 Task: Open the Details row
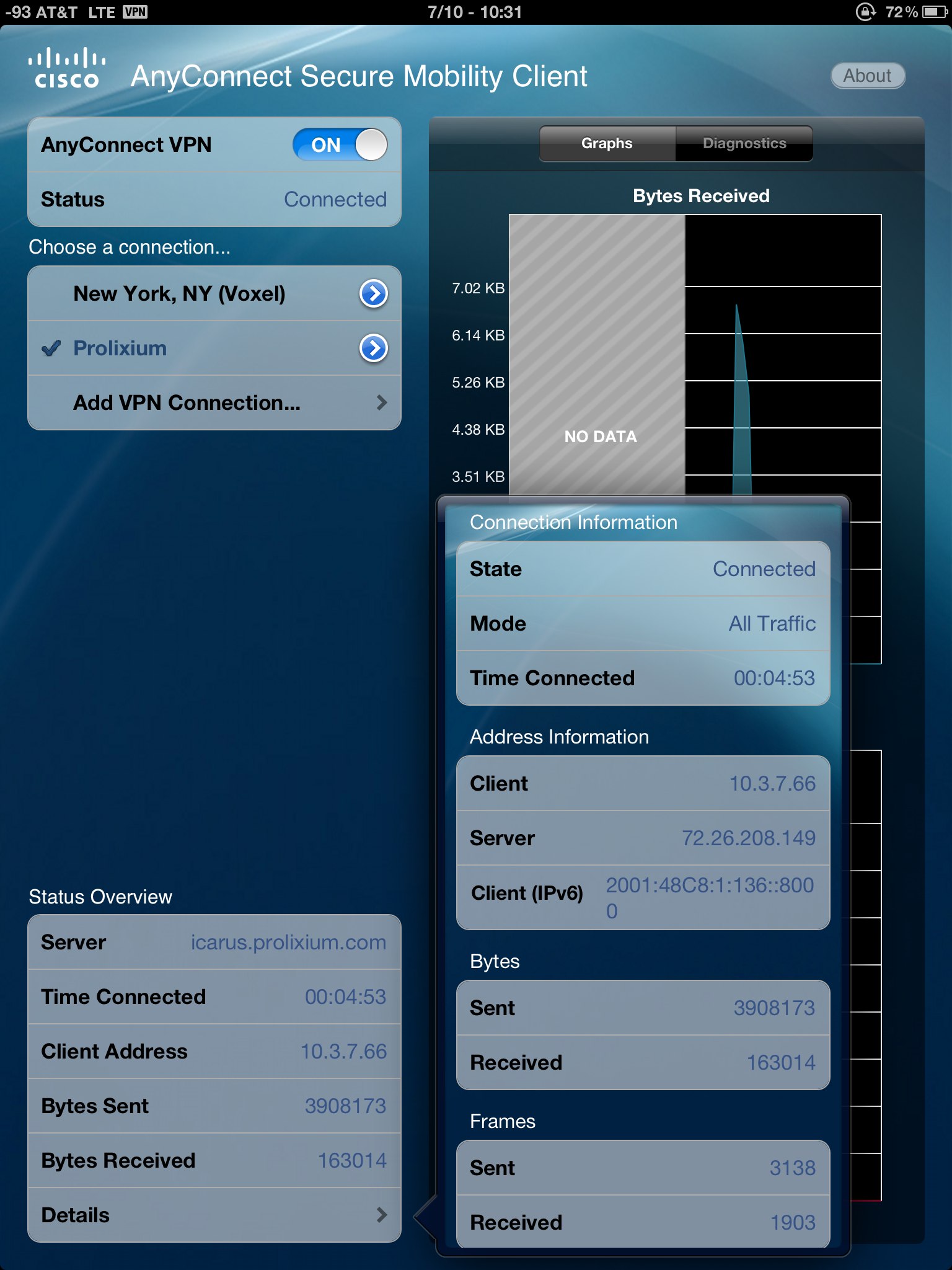pyautogui.click(x=214, y=1215)
